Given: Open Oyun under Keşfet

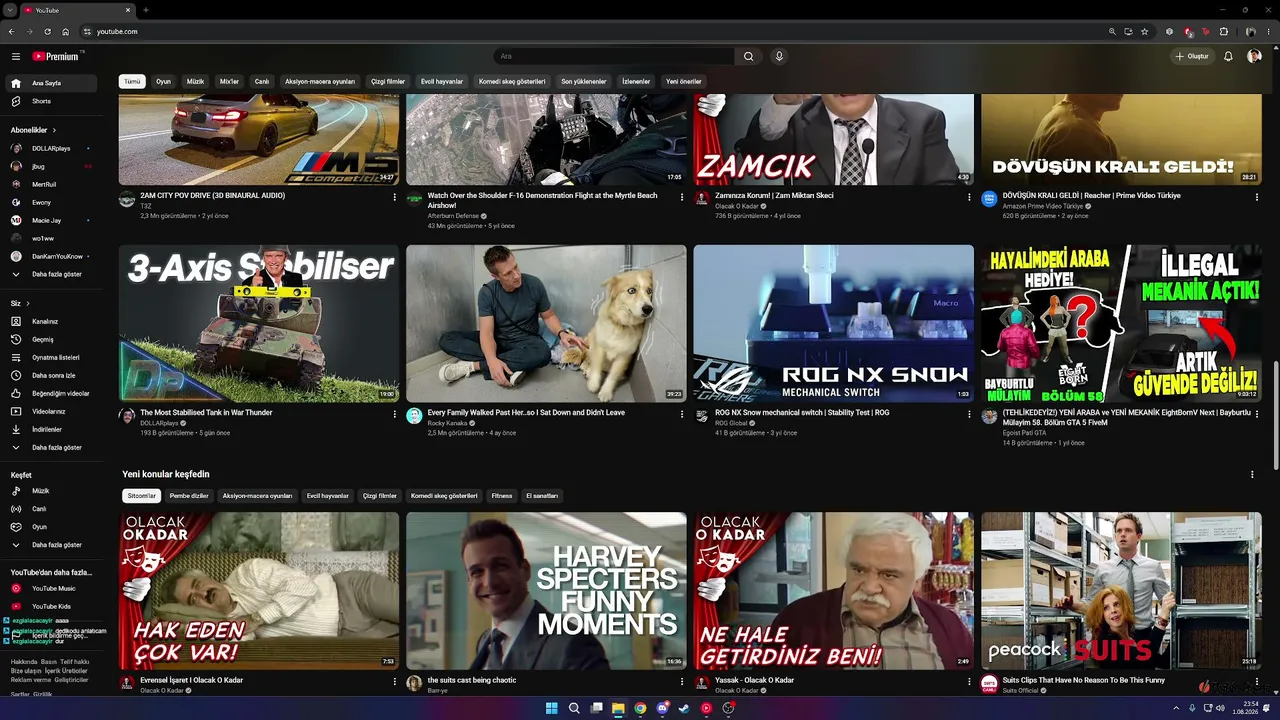Looking at the screenshot, I should point(50,527).
